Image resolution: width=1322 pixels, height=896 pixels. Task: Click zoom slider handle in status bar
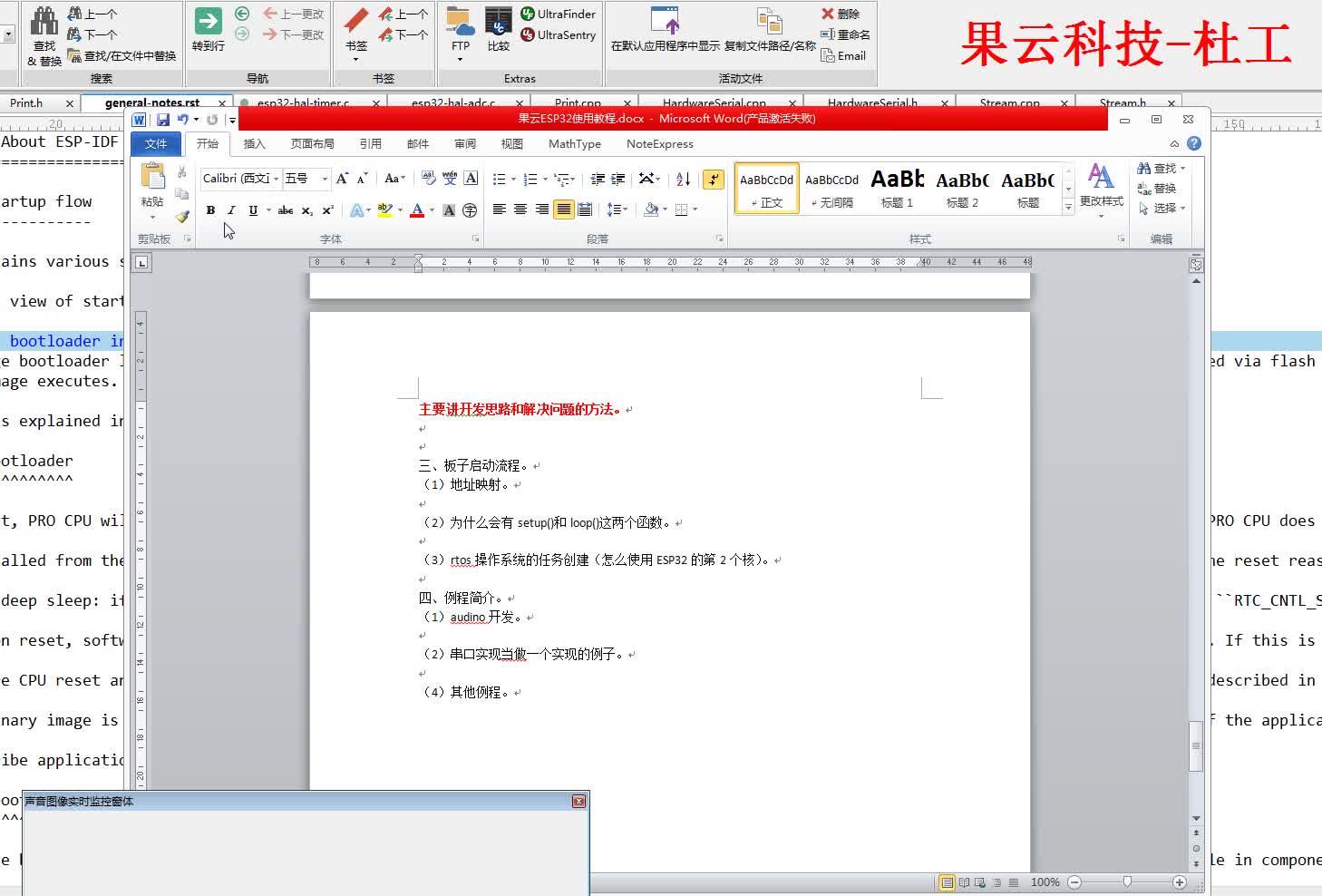point(1127,881)
